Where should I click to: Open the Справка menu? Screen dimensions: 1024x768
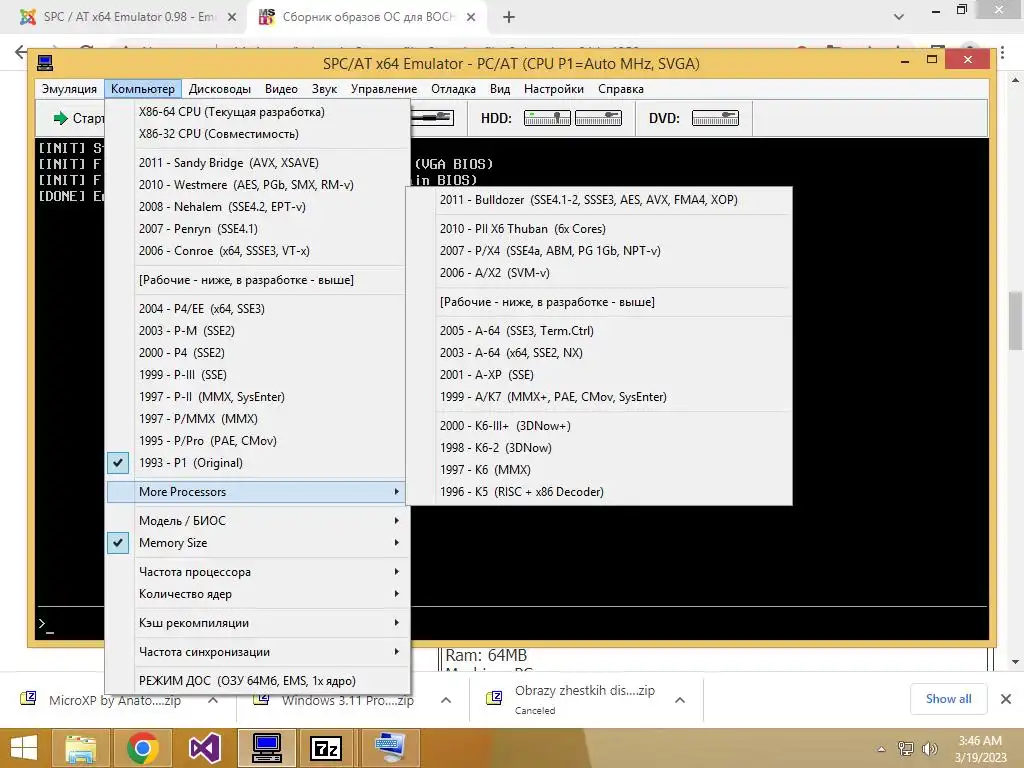tap(621, 89)
